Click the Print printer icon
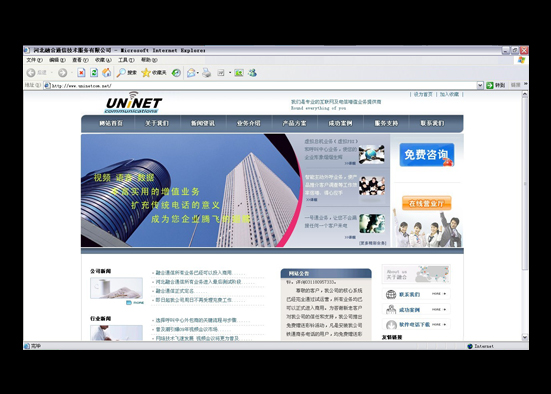This screenshot has width=551, height=394. [207, 73]
